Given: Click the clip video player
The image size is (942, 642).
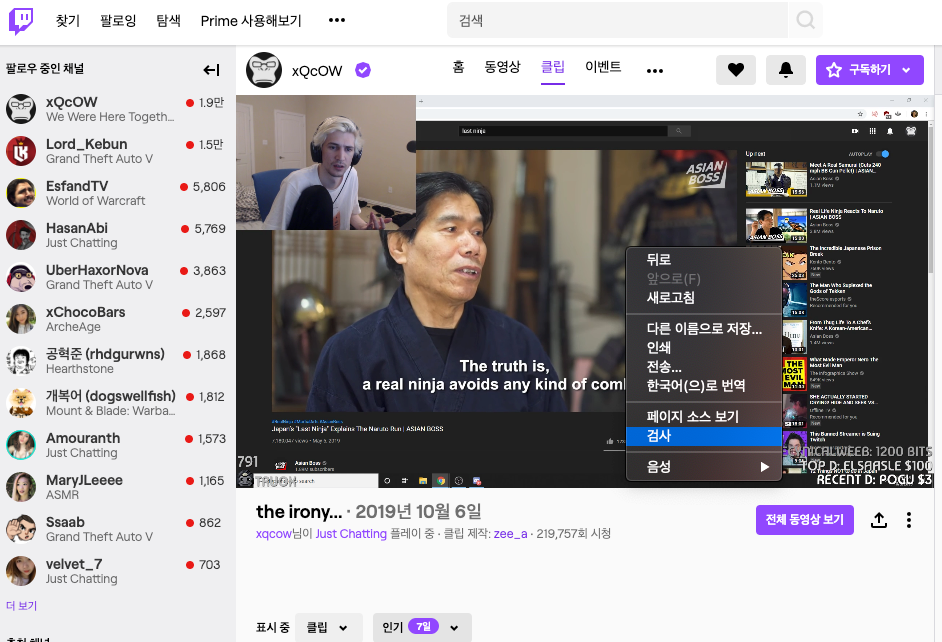Looking at the screenshot, I should (x=585, y=291).
